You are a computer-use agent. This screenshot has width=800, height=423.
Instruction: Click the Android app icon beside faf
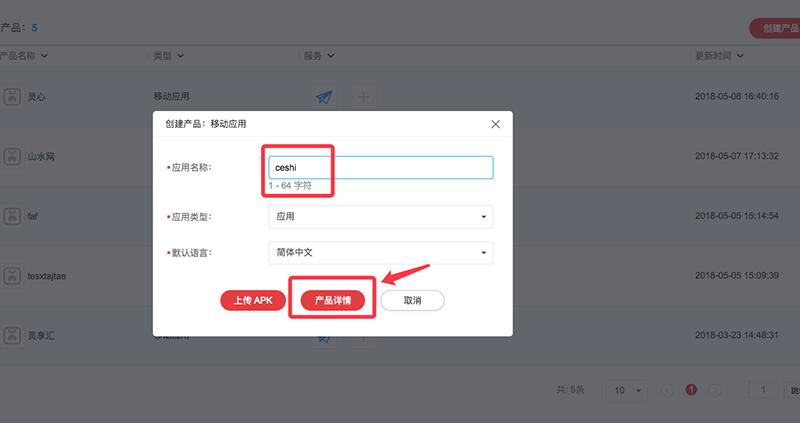point(11,216)
